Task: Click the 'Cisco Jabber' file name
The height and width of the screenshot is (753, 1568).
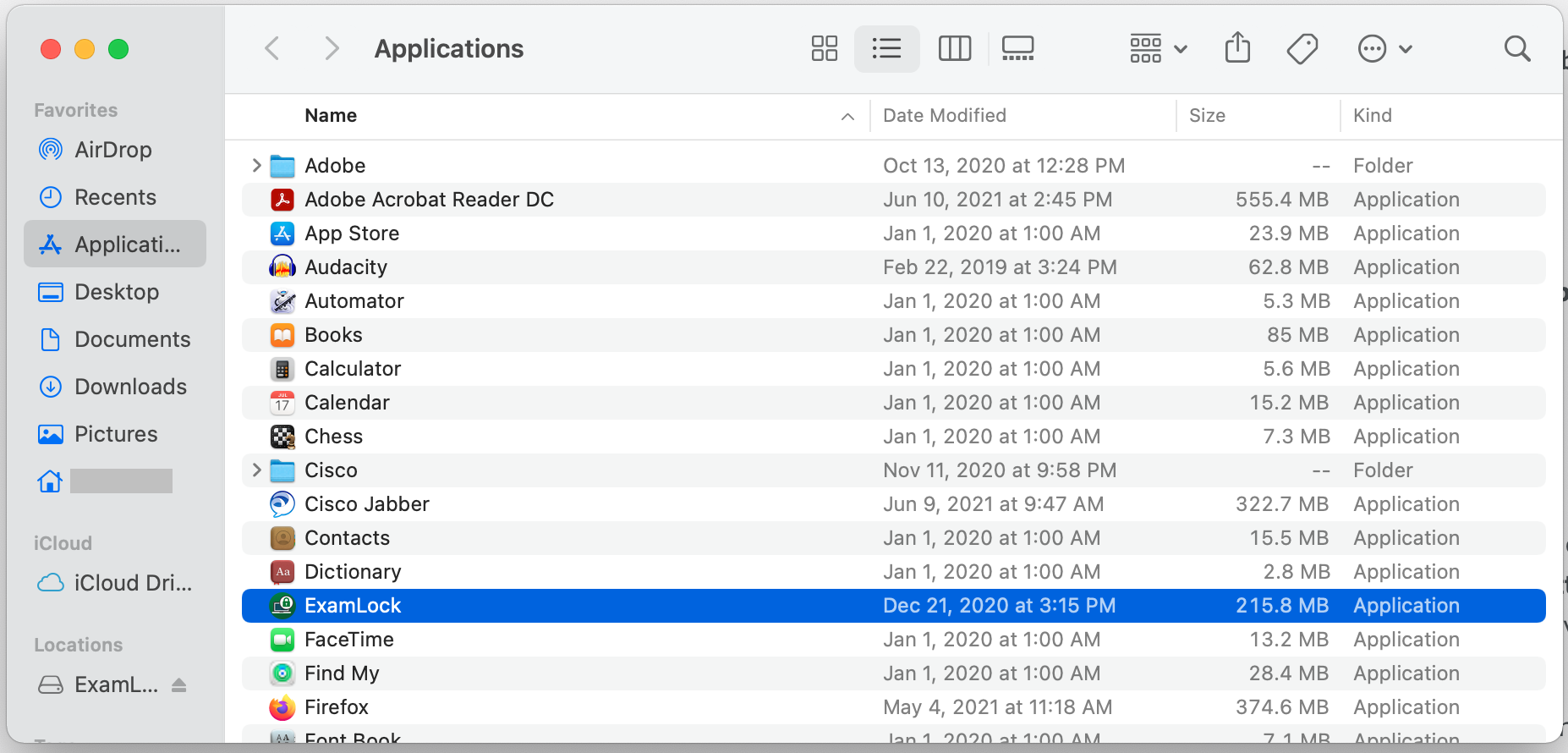Action: (x=367, y=504)
